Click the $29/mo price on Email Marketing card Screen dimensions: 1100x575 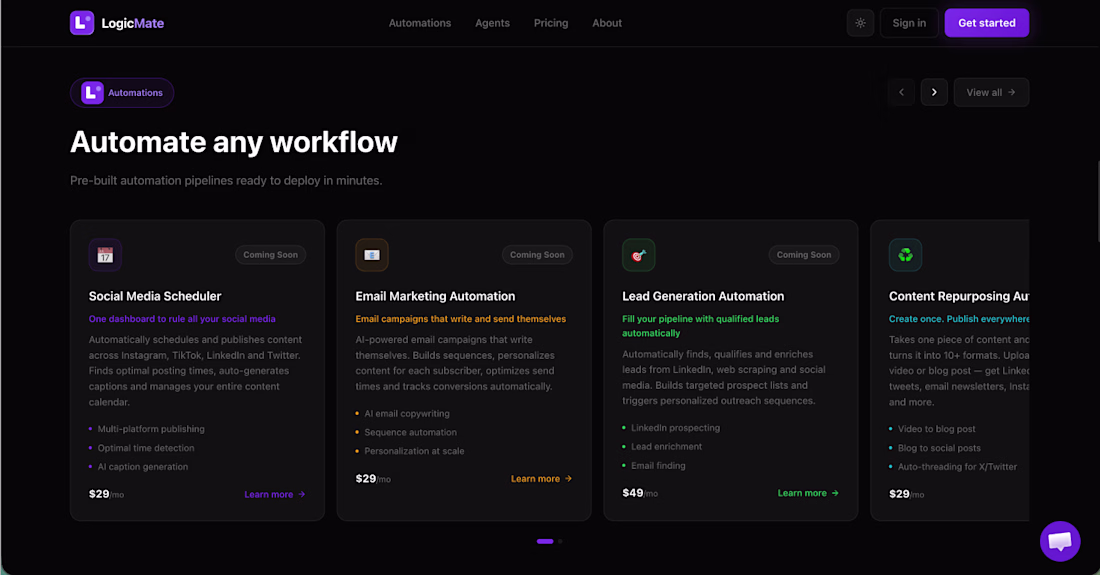(x=373, y=479)
